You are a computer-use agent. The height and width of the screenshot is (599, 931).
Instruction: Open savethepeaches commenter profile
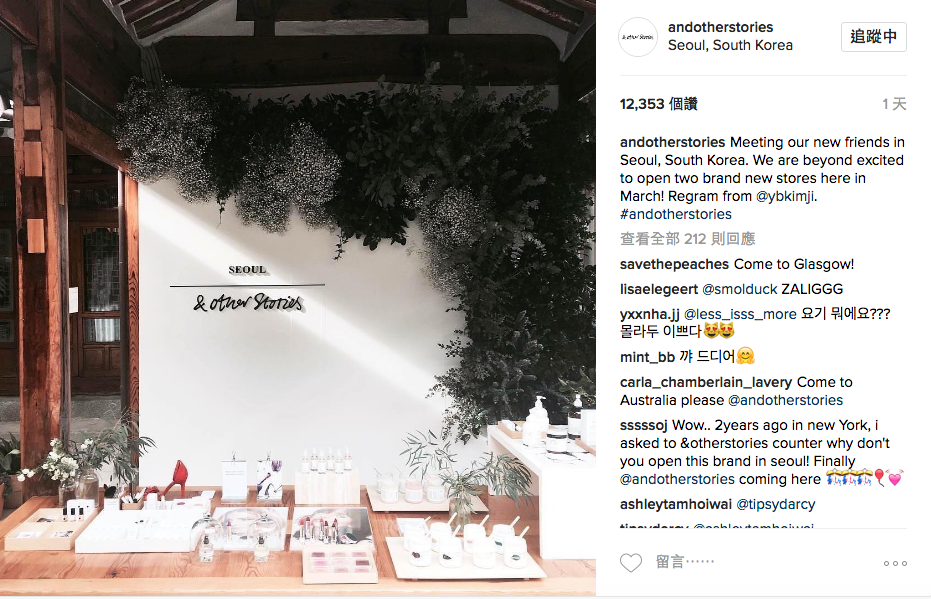[674, 264]
